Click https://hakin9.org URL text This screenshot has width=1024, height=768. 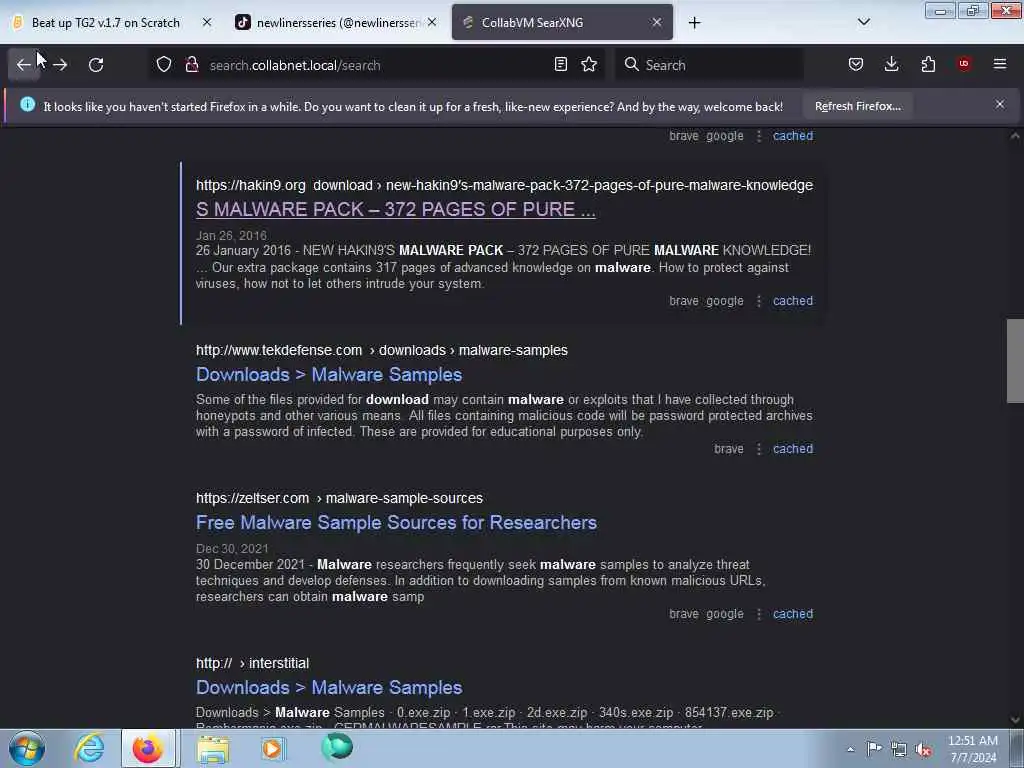click(x=251, y=185)
